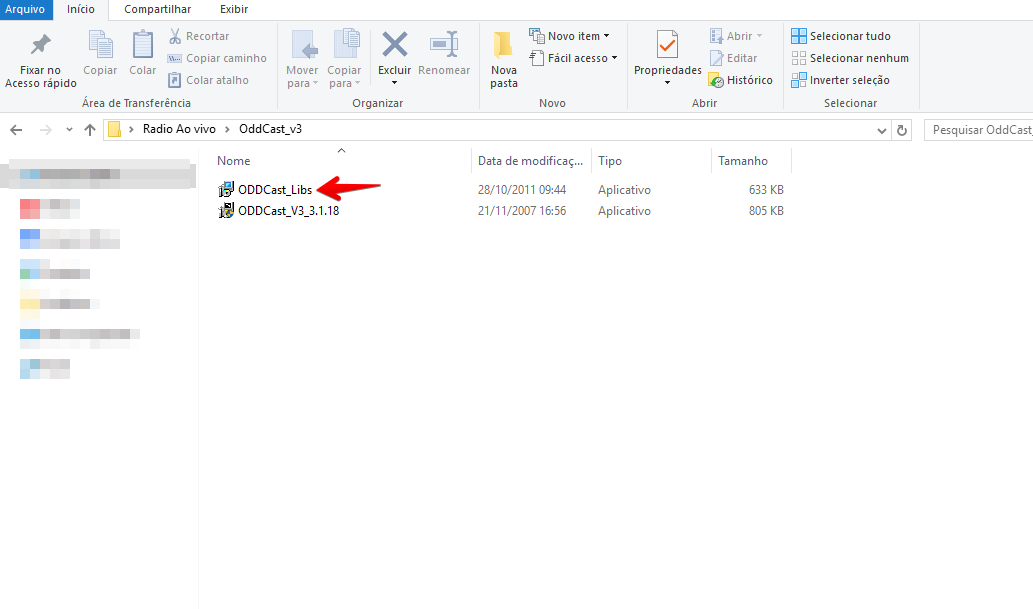Screen dimensions: 1033x609
Task: Expand the address bar history dropdown
Action: [x=881, y=130]
